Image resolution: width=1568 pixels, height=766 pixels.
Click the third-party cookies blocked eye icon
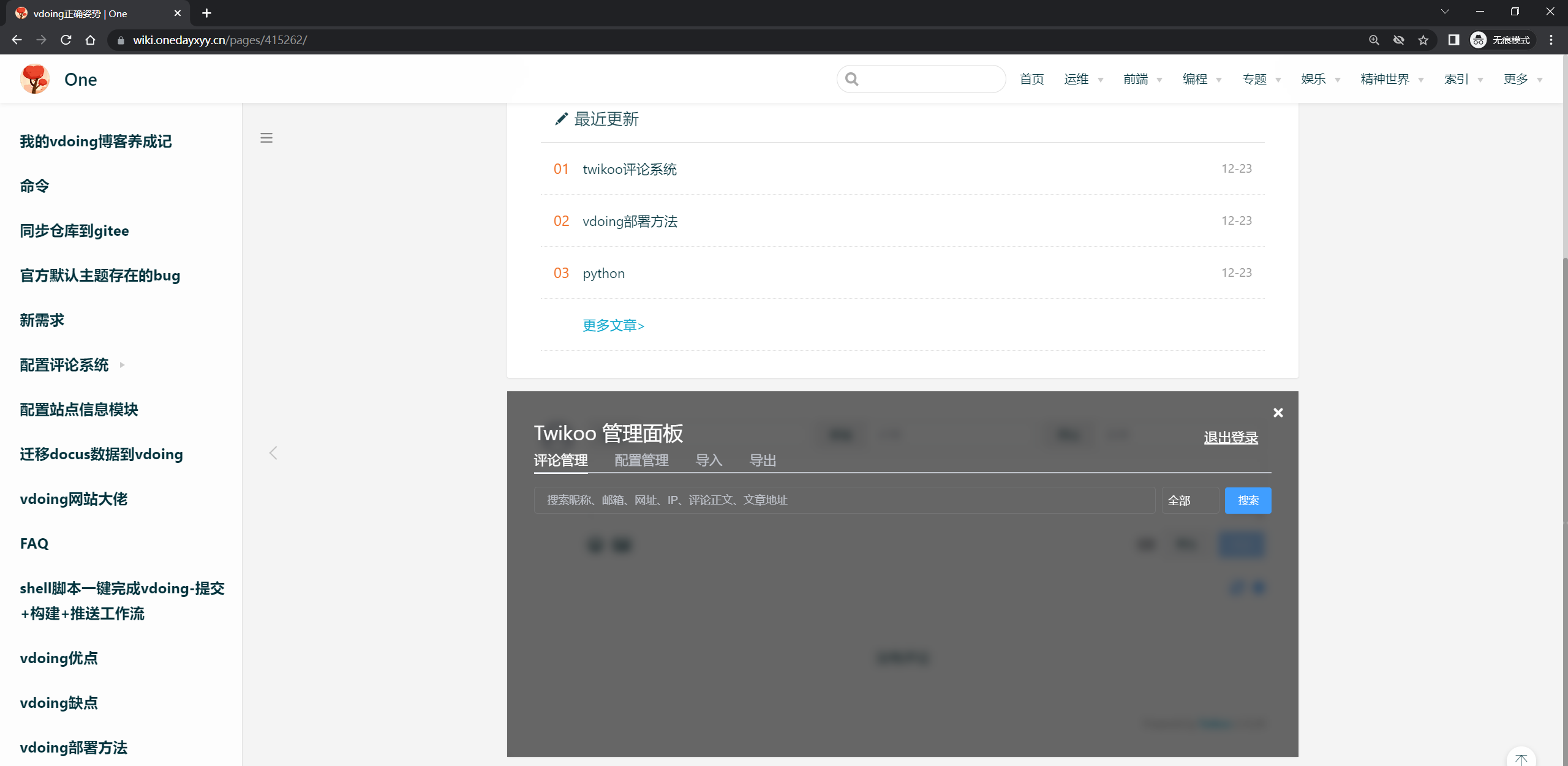click(x=1398, y=40)
